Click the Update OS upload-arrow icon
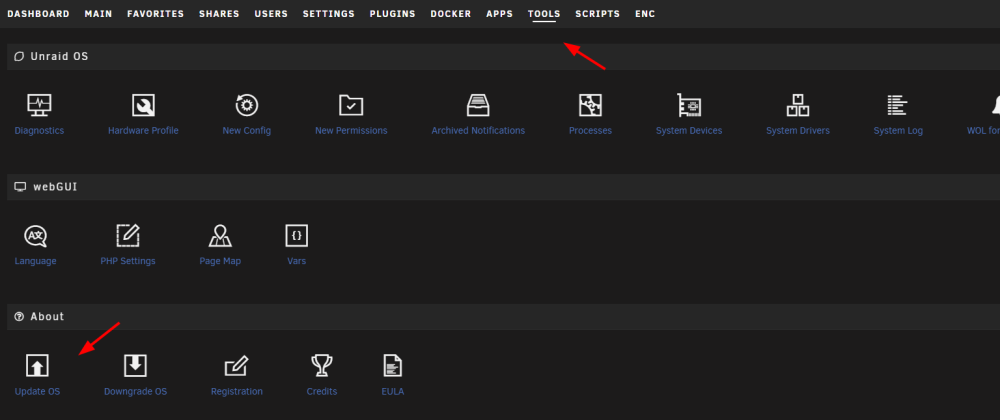 pyautogui.click(x=37, y=366)
